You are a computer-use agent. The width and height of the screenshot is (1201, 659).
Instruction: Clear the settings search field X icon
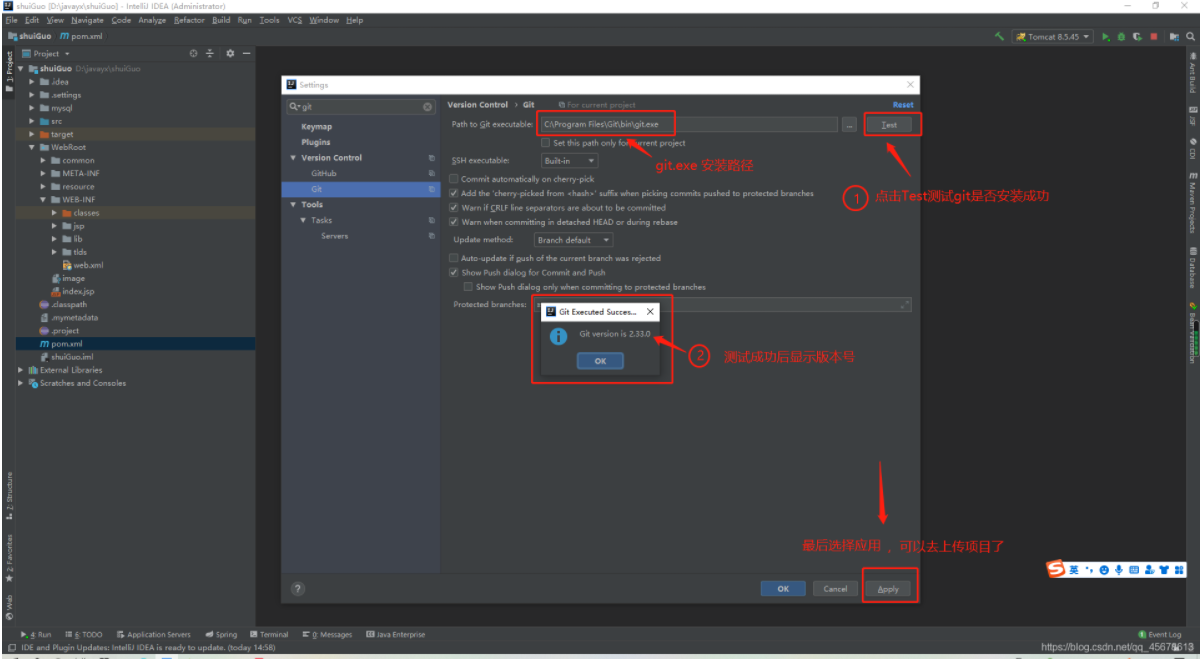click(x=428, y=106)
